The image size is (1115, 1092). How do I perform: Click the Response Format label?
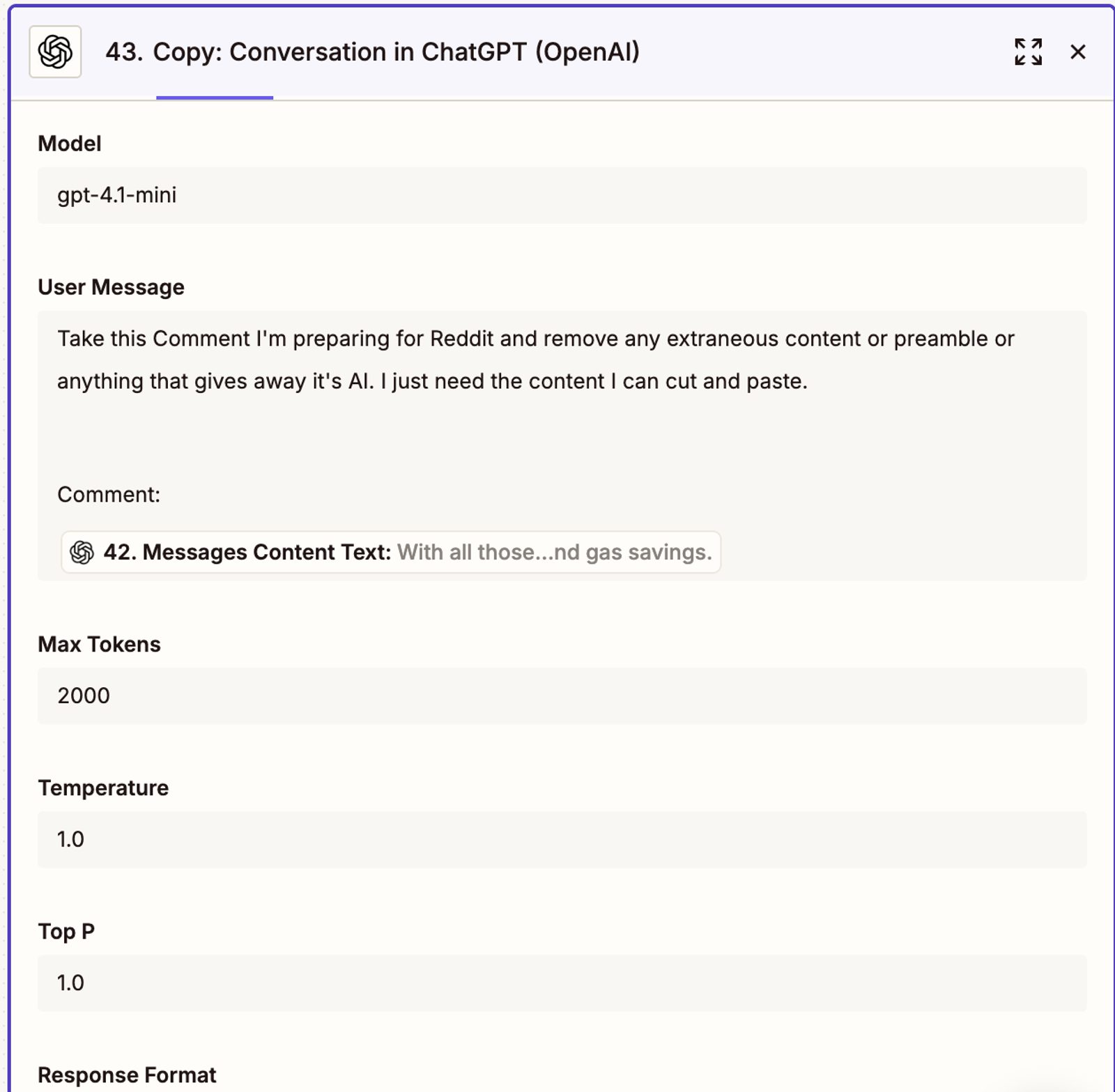coord(127,1075)
